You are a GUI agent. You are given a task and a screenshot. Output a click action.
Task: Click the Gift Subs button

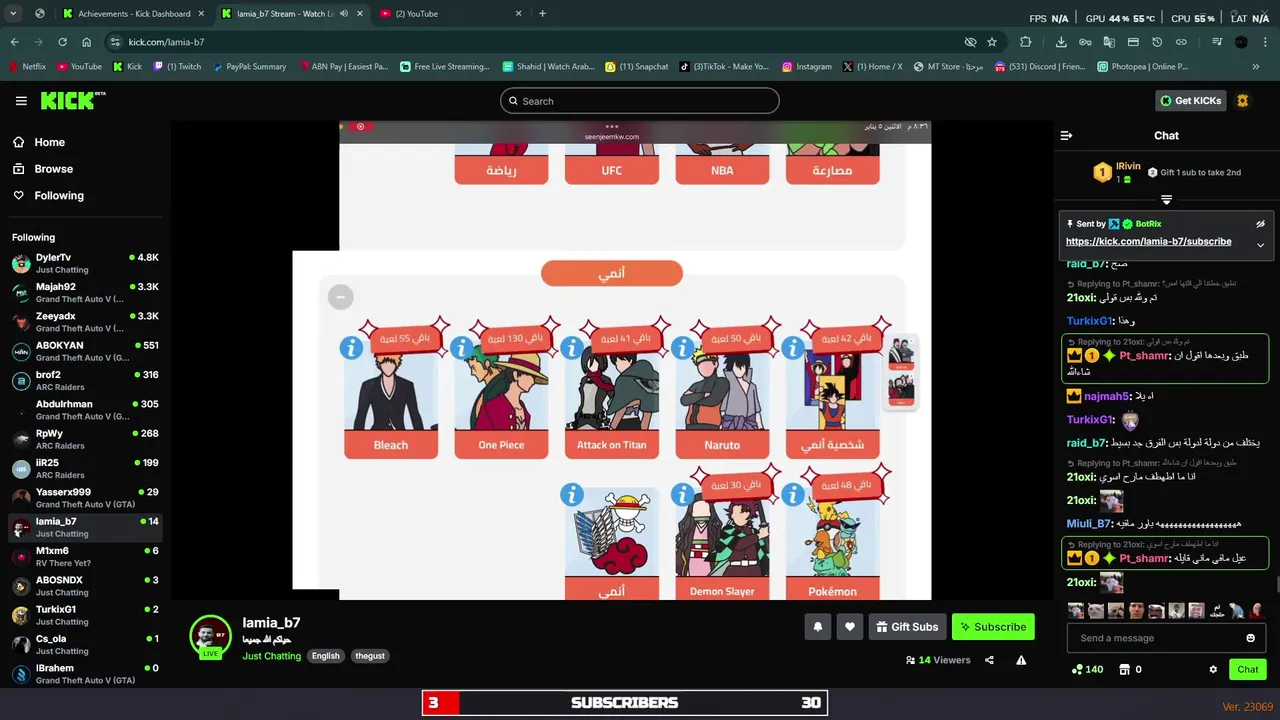907,627
